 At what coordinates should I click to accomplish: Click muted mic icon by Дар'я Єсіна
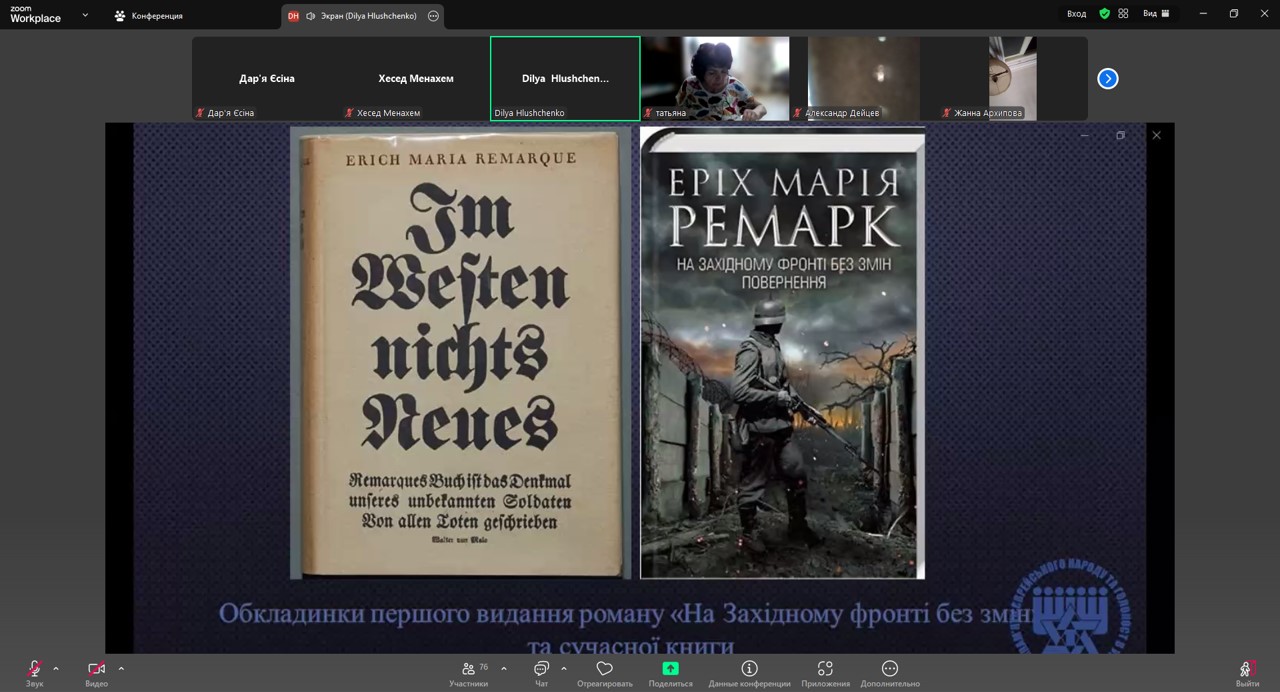point(200,113)
